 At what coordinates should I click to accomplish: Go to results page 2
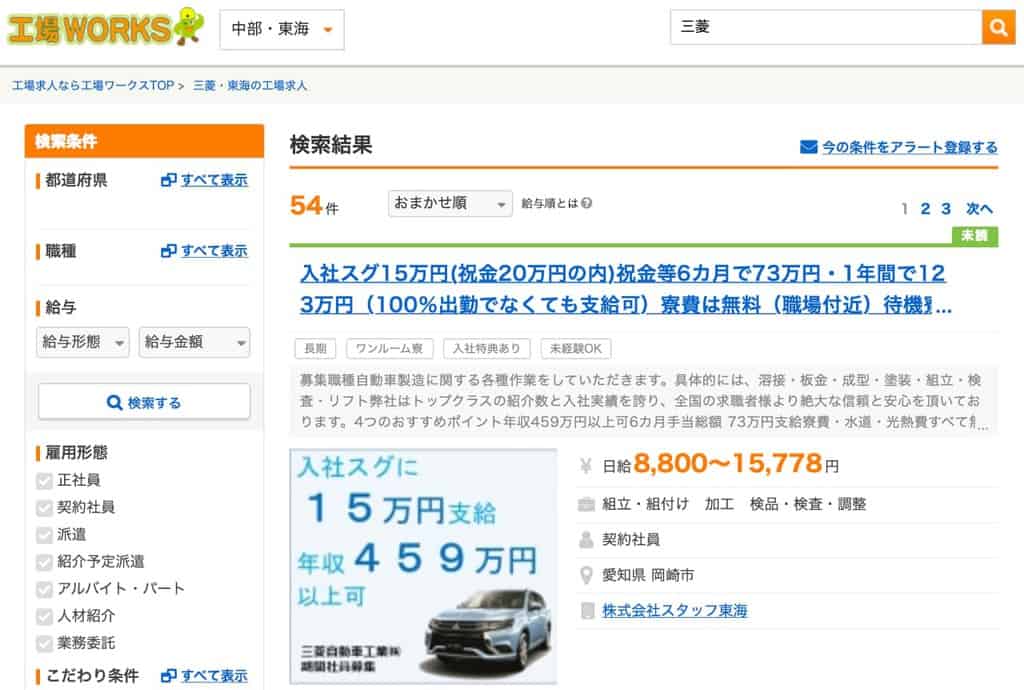[x=925, y=209]
